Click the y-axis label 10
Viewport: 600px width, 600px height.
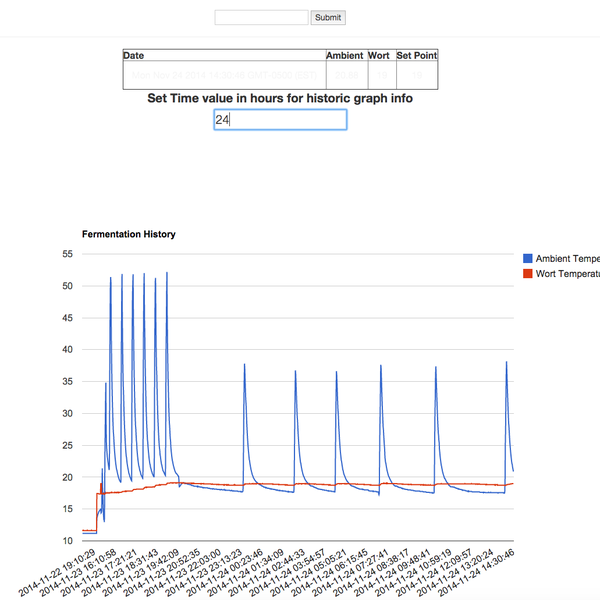tap(67, 541)
